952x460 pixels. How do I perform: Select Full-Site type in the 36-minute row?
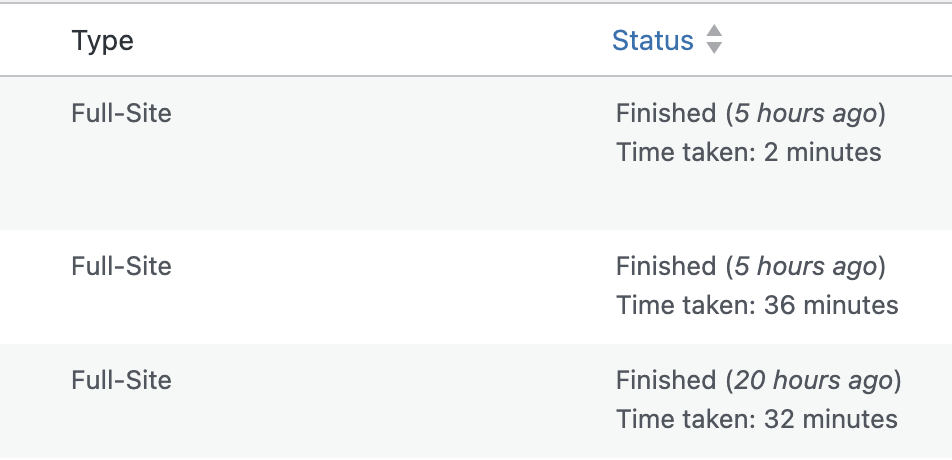[x=121, y=266]
